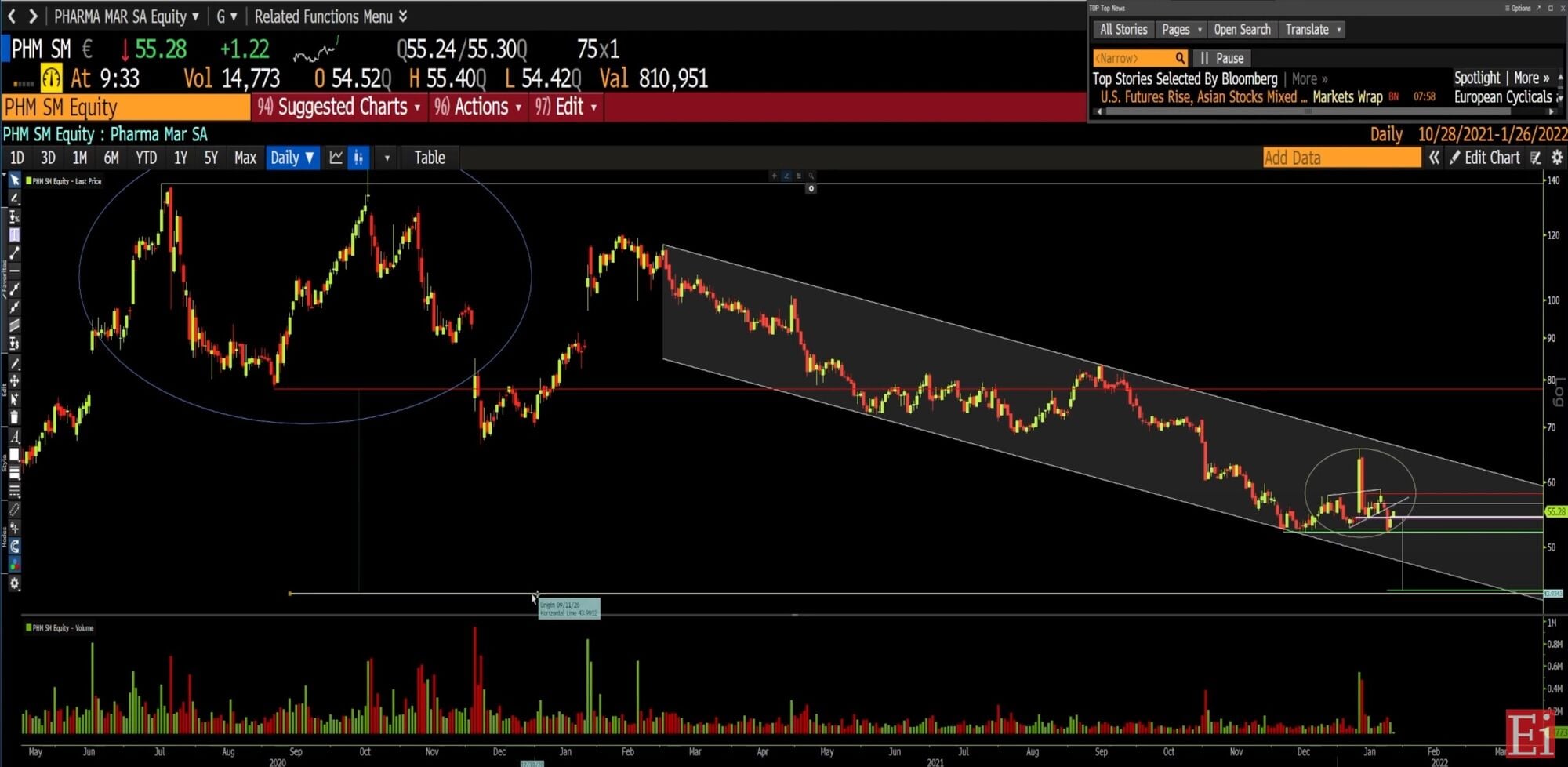
Task: Switch to candlestick chart type icon
Action: 358,158
